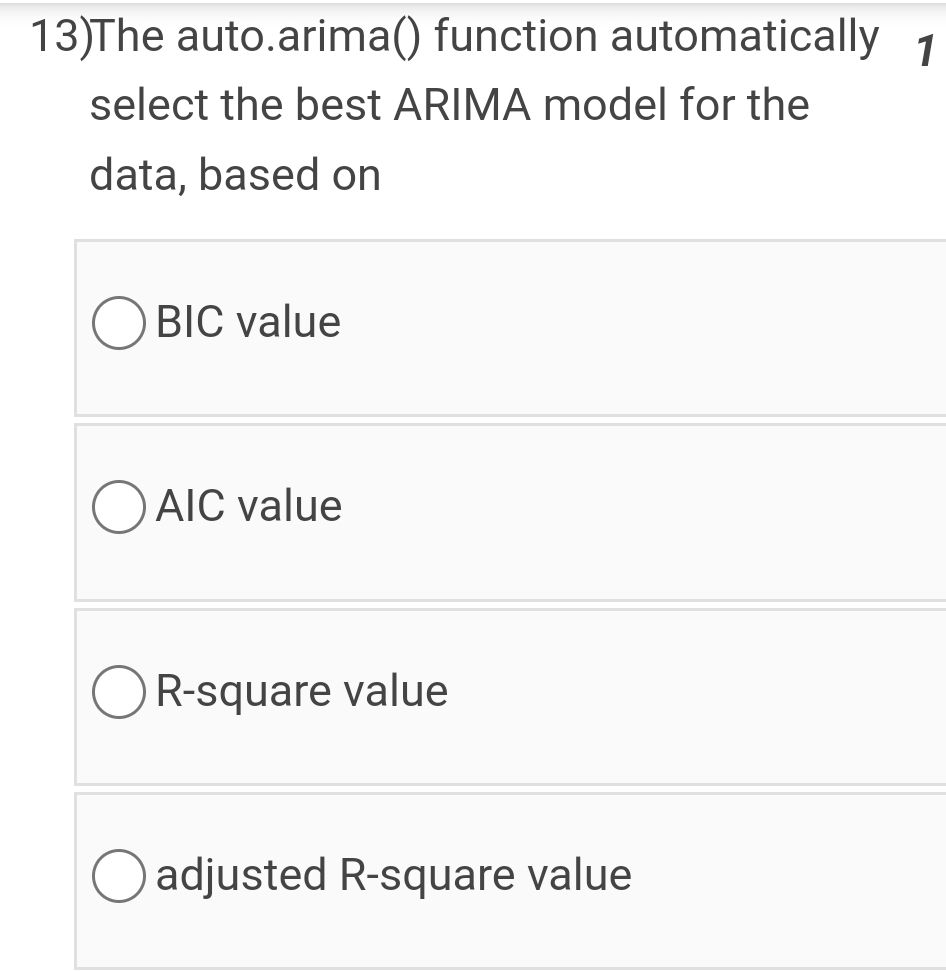Click the AIC value label text
Viewport: 946px width, 971px height.
coord(246,506)
